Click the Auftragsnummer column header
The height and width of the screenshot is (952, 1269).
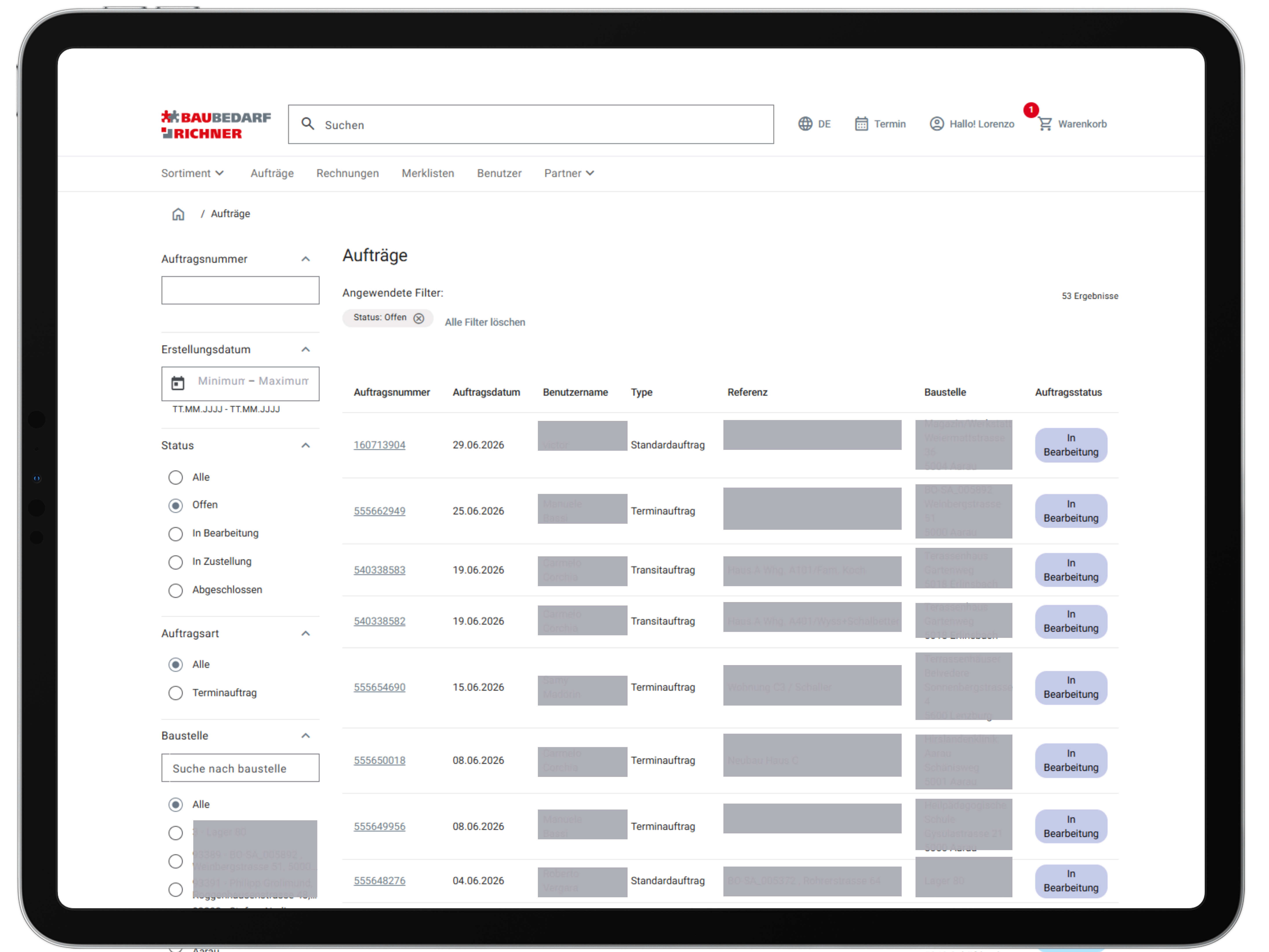[x=392, y=392]
